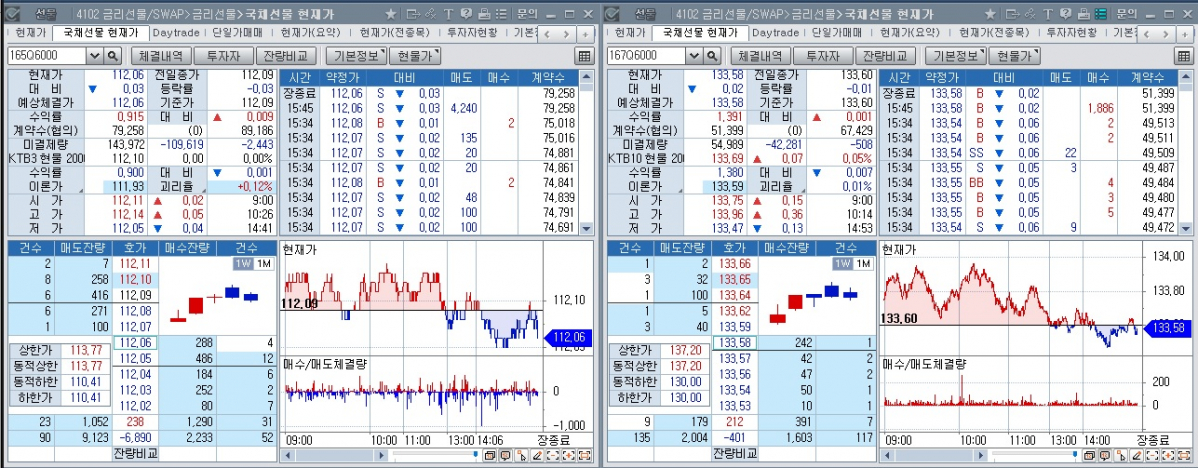Image resolution: width=1198 pixels, height=468 pixels.
Task: Click app logo icon in left window title bar
Action: coord(13,14)
